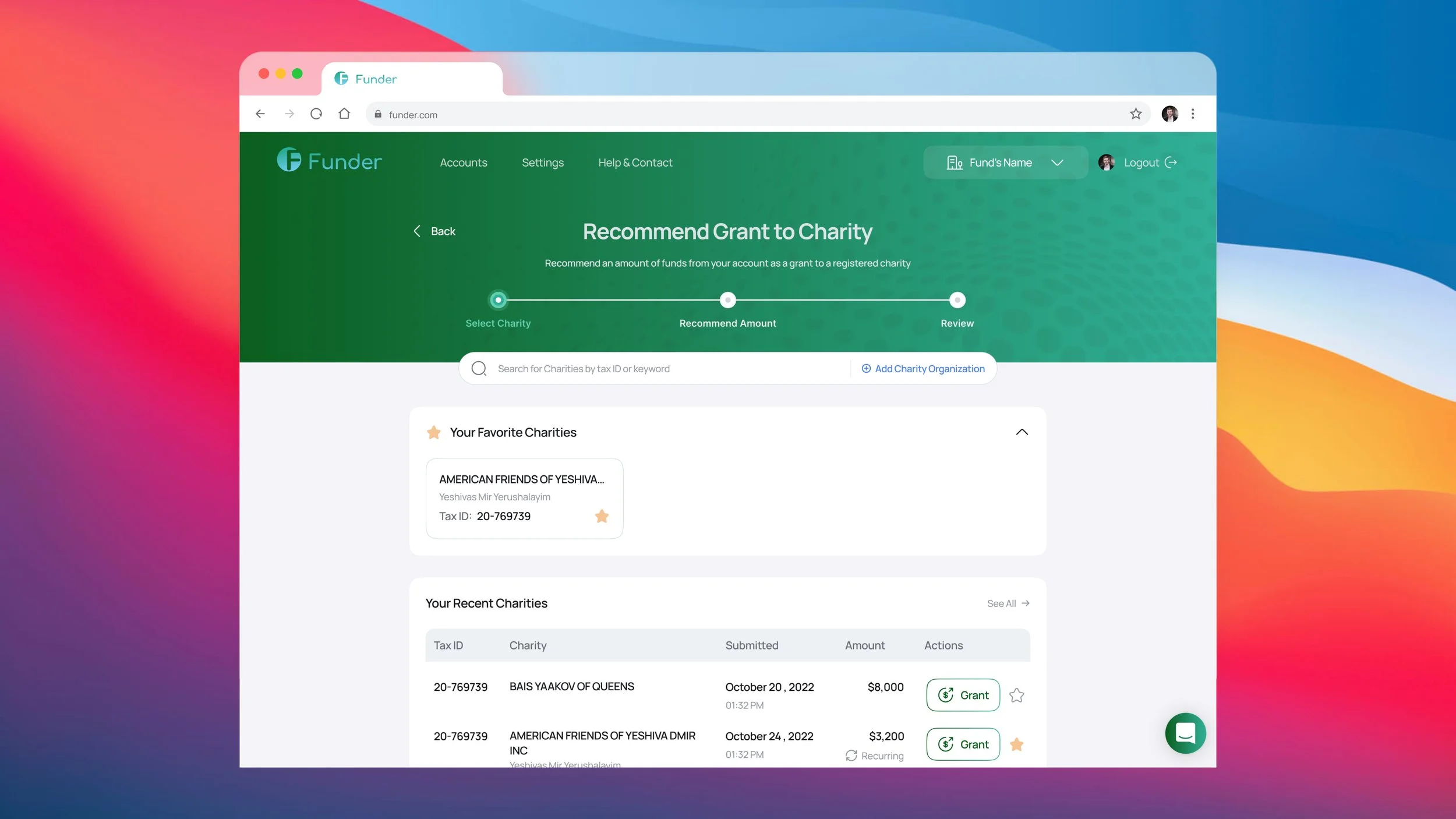Expand recent charities via See All
Viewport: 1456px width, 819px height.
click(1008, 603)
